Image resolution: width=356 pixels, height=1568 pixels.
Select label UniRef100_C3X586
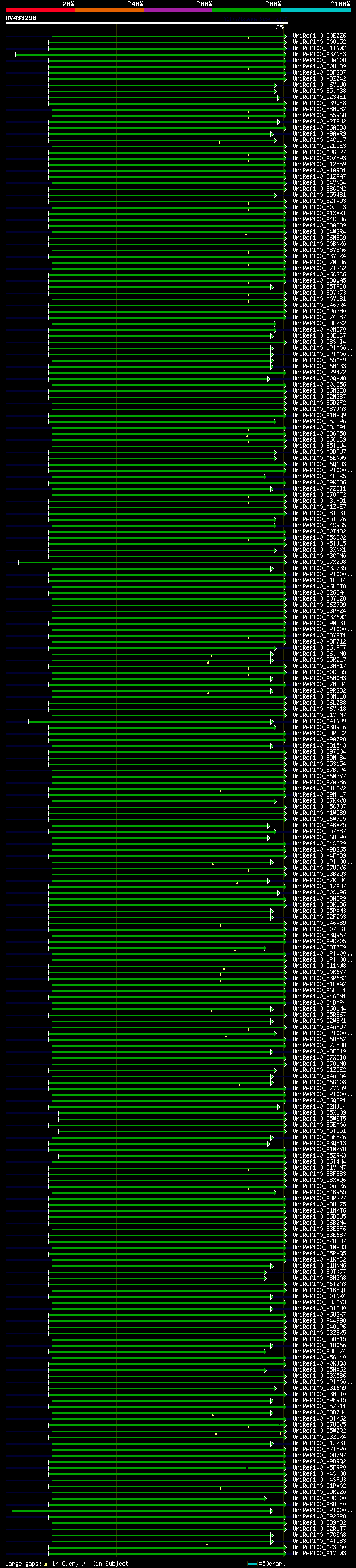pos(319,1376)
